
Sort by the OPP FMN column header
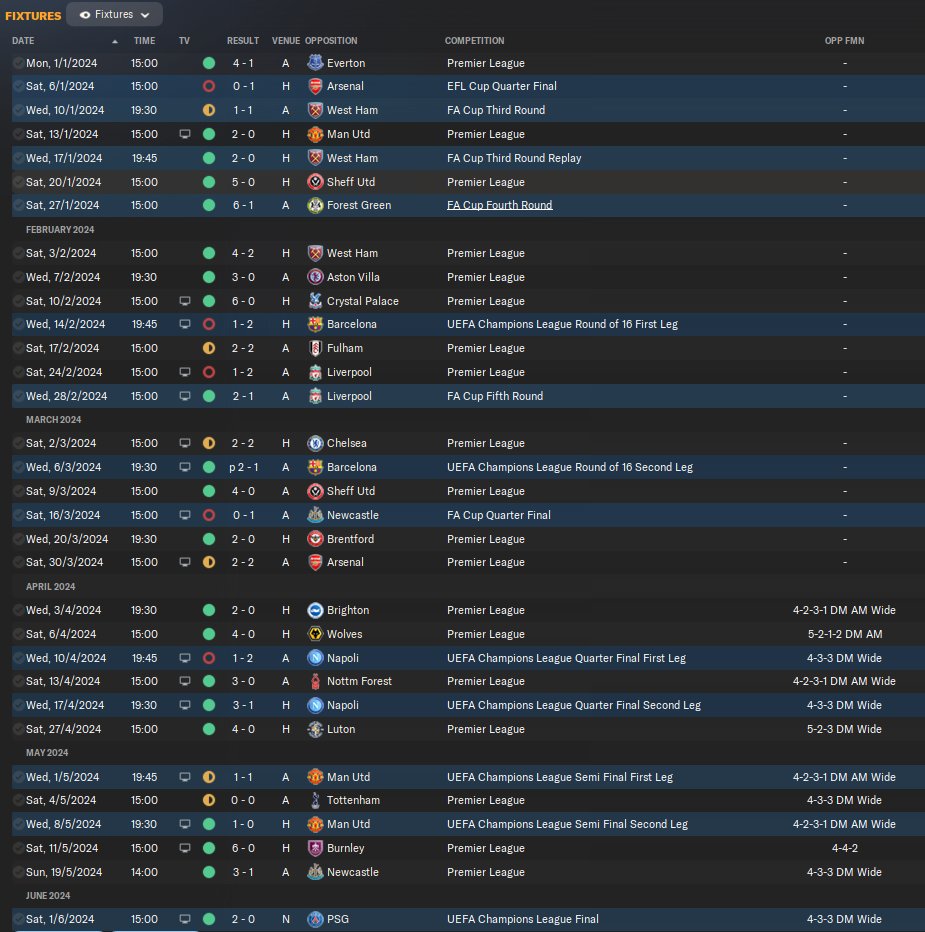(844, 40)
